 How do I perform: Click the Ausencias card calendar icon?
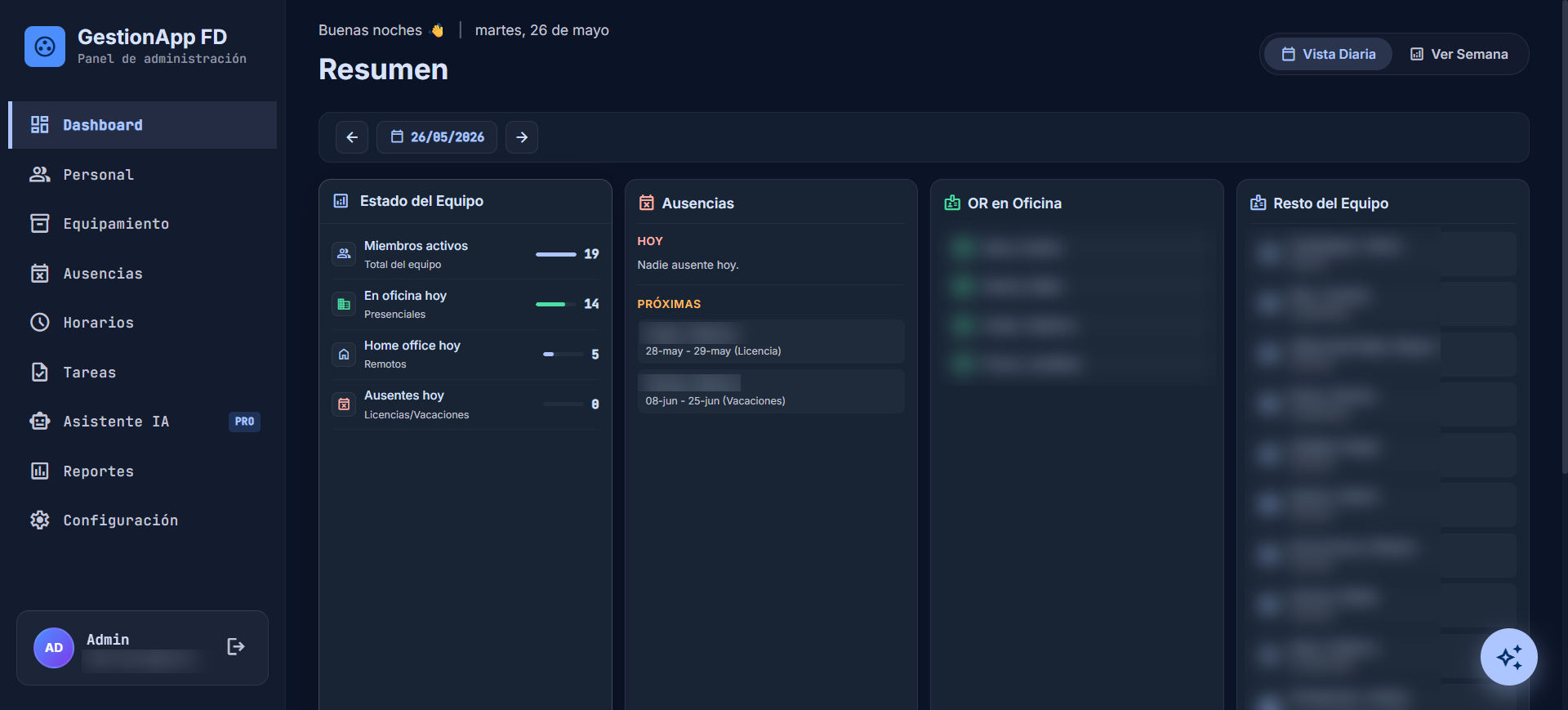click(646, 203)
